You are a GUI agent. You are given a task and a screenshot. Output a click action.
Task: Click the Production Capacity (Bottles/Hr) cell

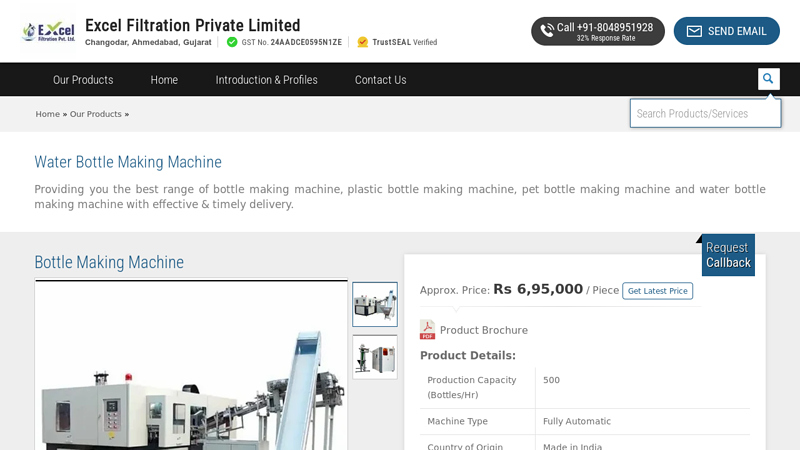point(478,387)
